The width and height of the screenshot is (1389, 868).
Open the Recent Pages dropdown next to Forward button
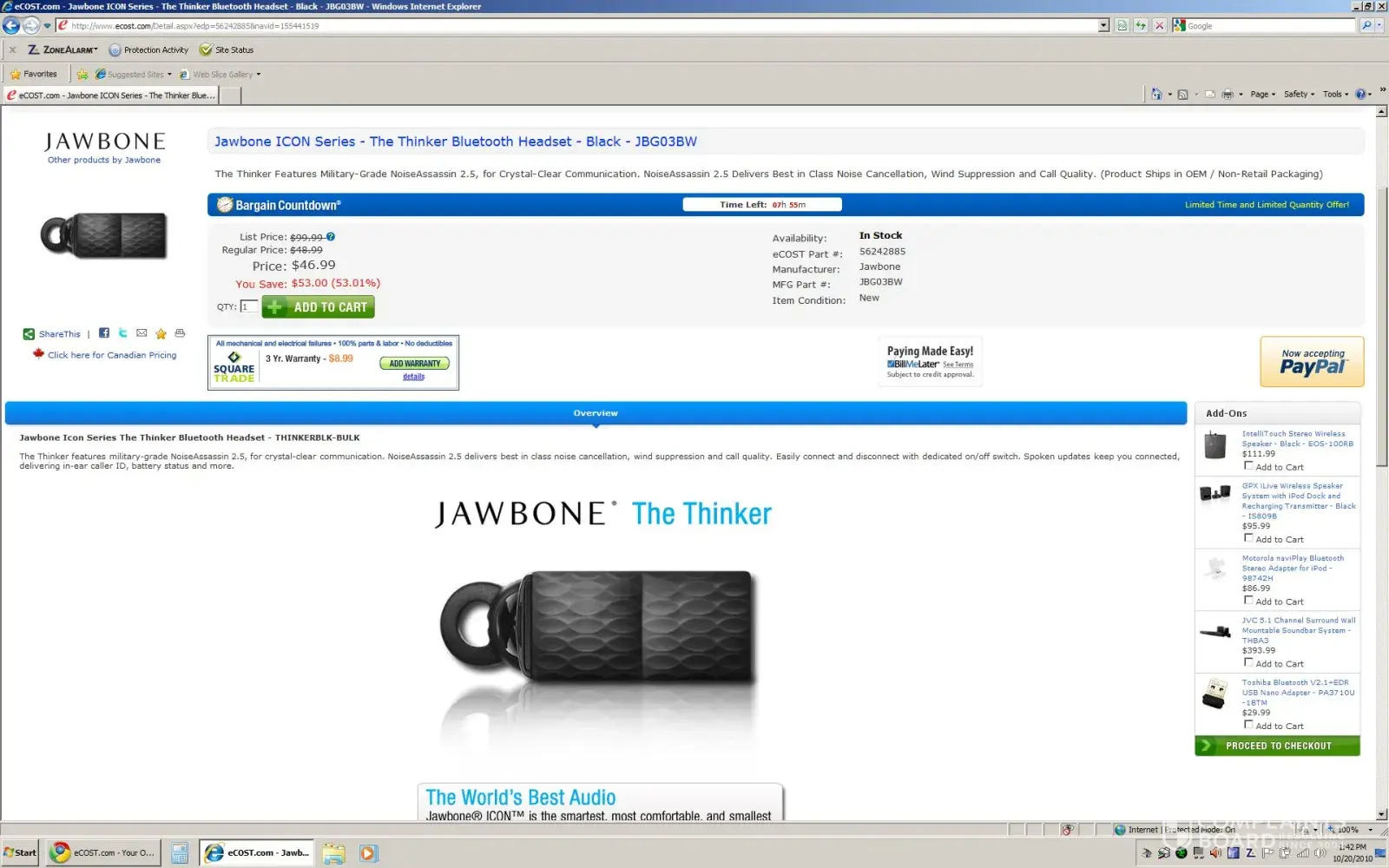(47, 26)
